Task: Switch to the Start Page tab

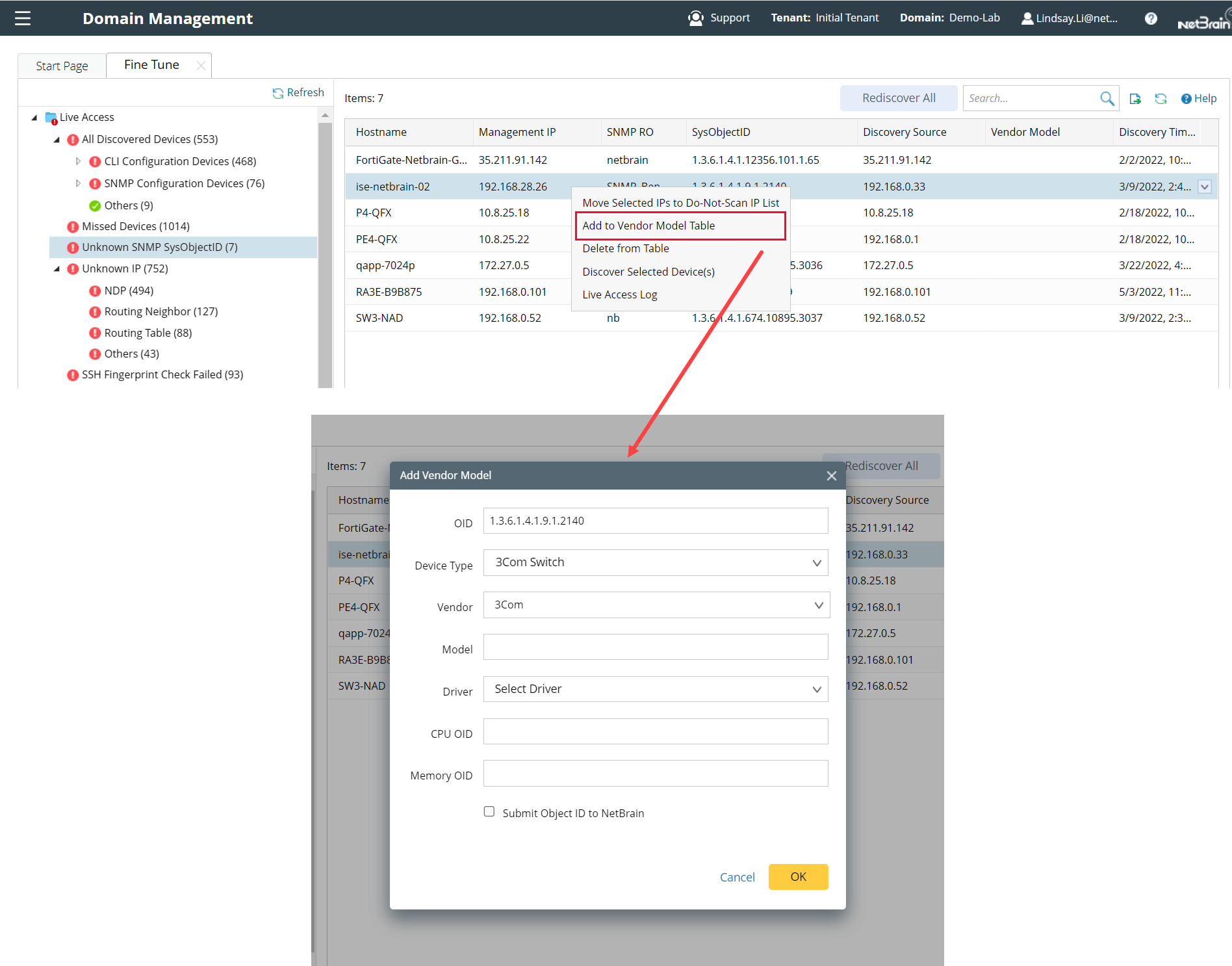Action: click(x=62, y=65)
